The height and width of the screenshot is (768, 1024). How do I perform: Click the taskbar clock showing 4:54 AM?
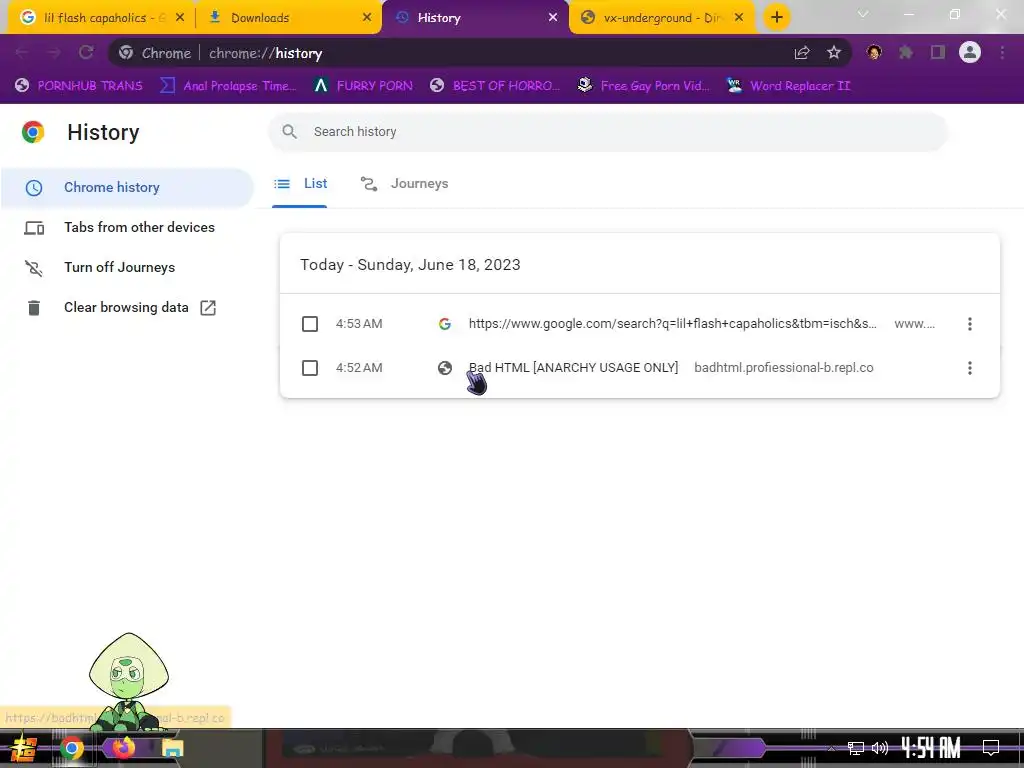931,748
